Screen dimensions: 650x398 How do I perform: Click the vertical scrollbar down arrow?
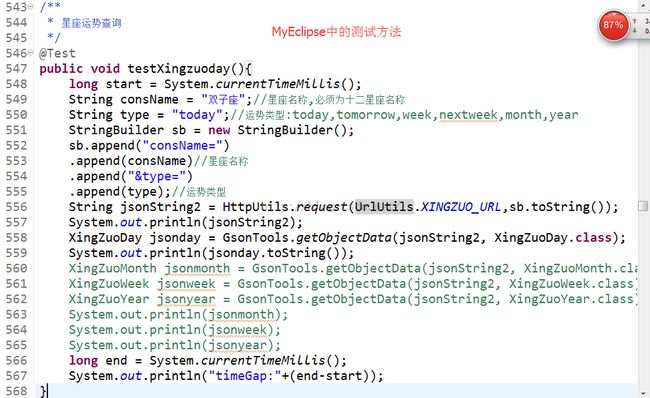(x=643, y=393)
